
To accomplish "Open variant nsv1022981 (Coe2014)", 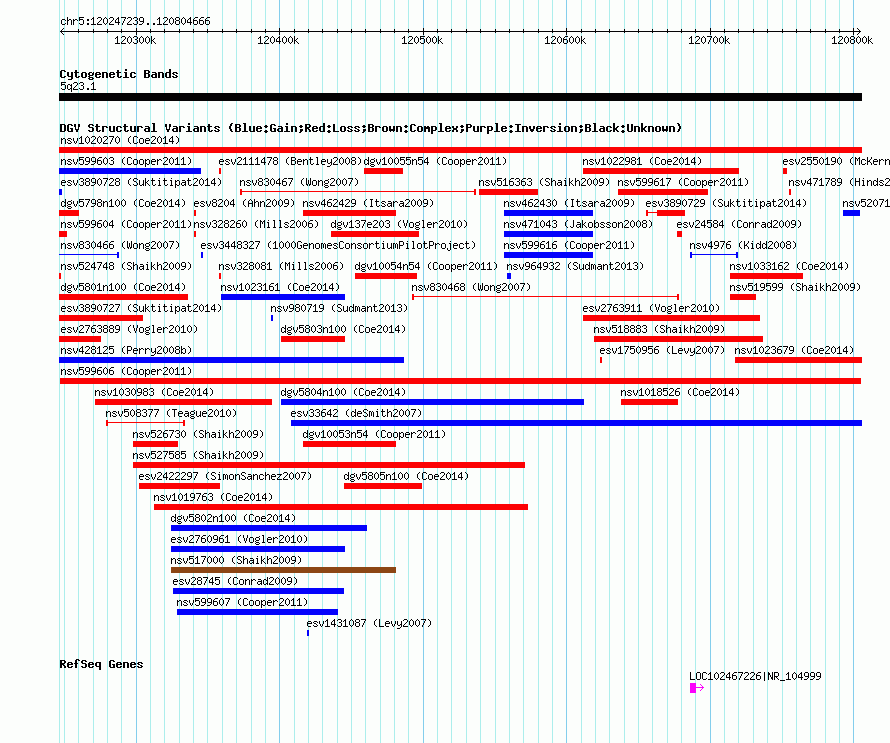I will 642,161.
